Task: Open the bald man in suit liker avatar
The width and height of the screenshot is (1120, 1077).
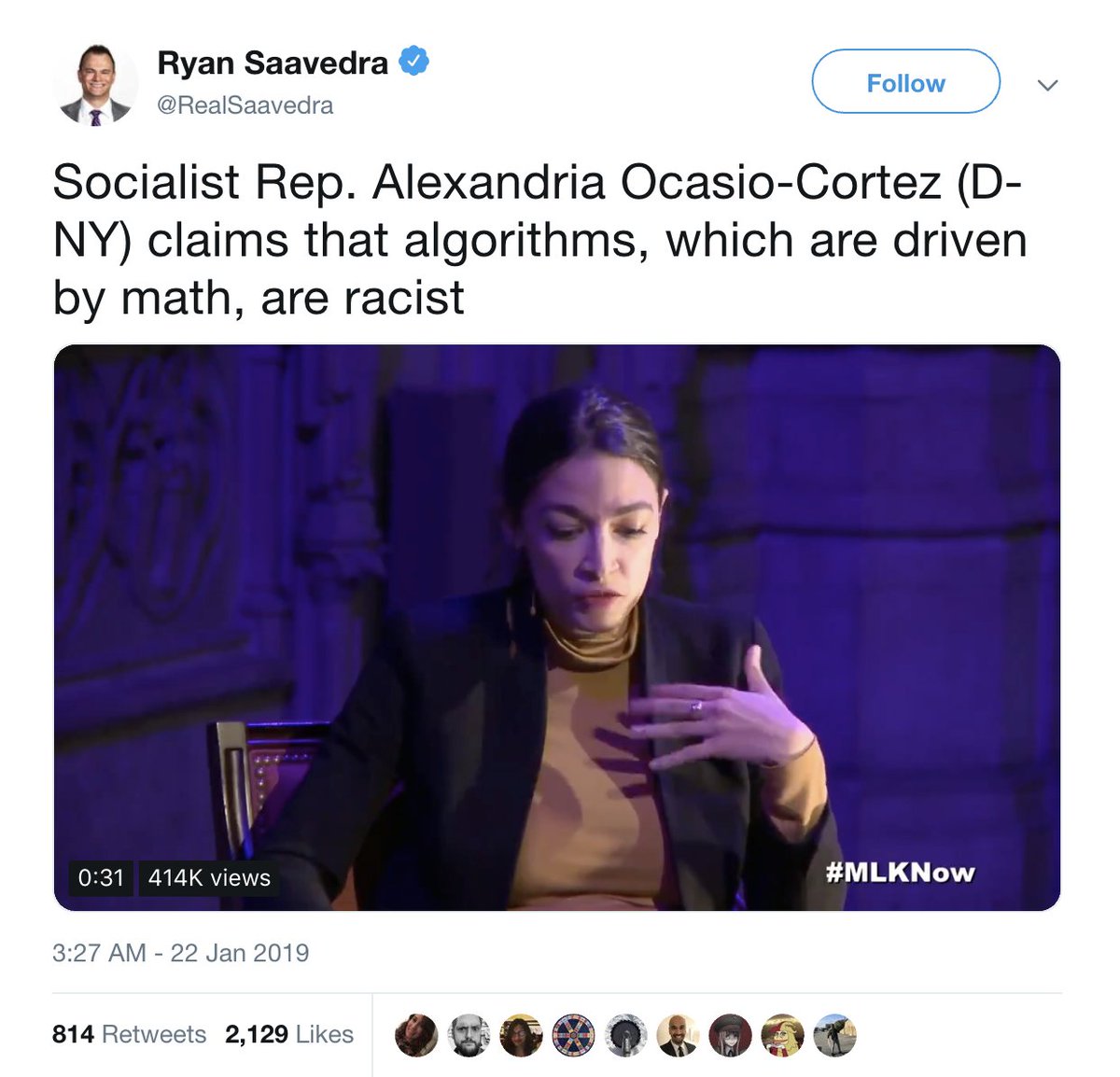Action: point(678,1035)
